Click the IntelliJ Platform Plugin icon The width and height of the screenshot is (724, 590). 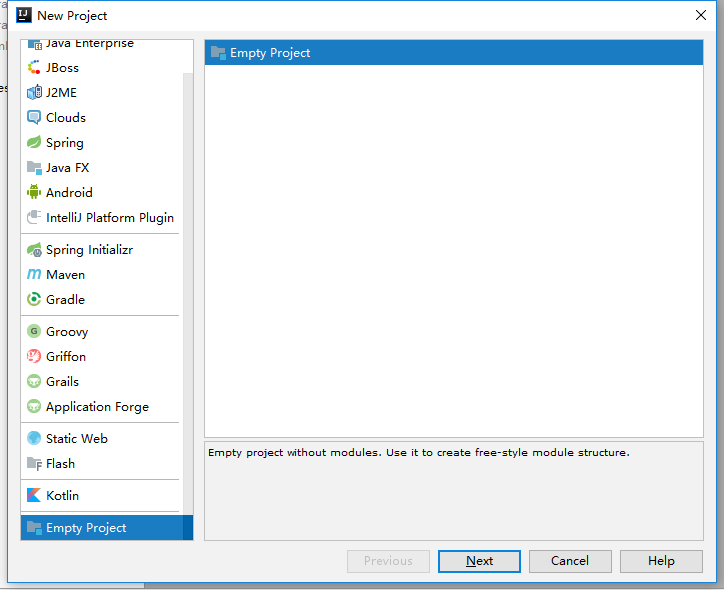tap(34, 217)
